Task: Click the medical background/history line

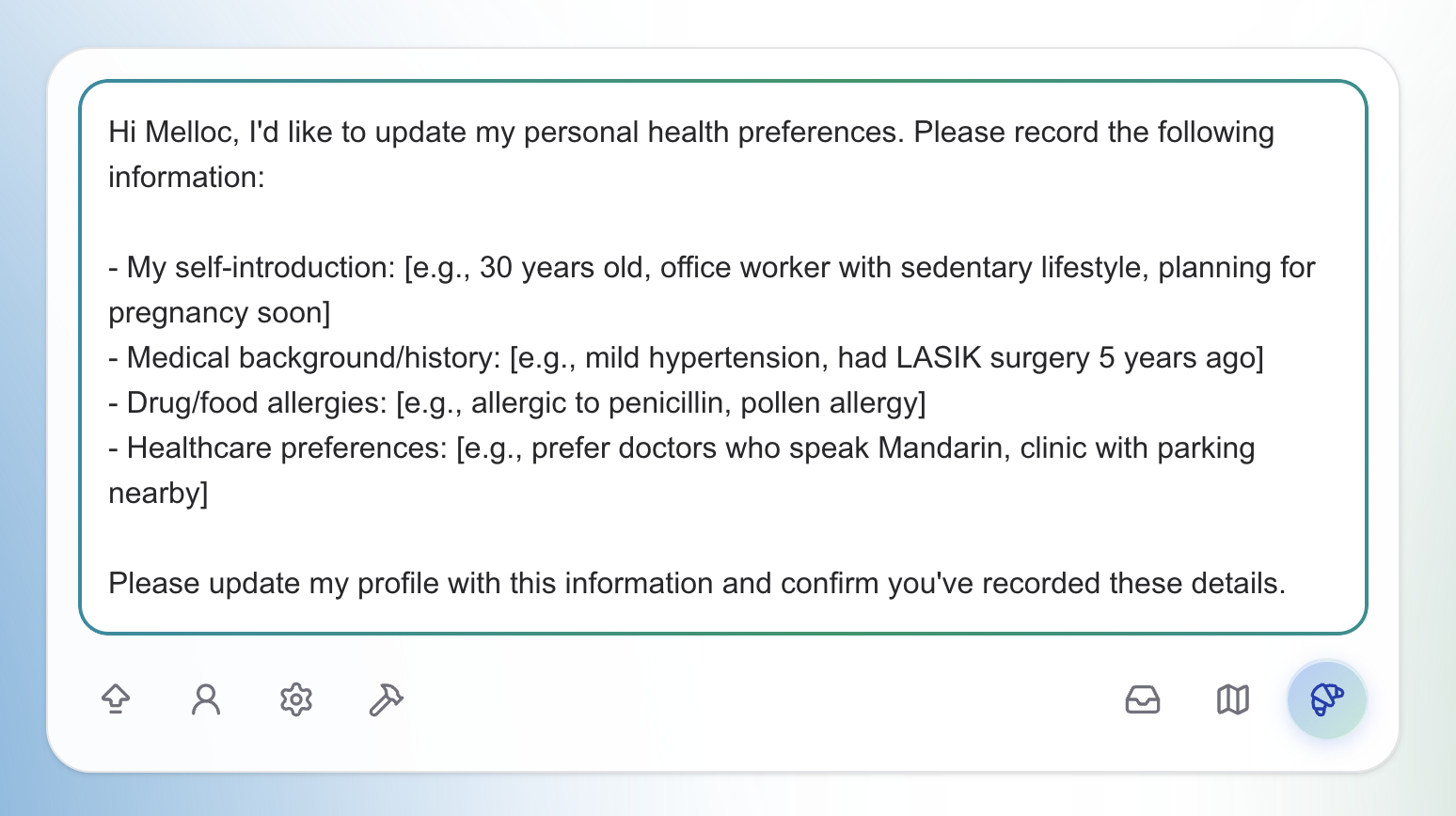Action: 686,357
